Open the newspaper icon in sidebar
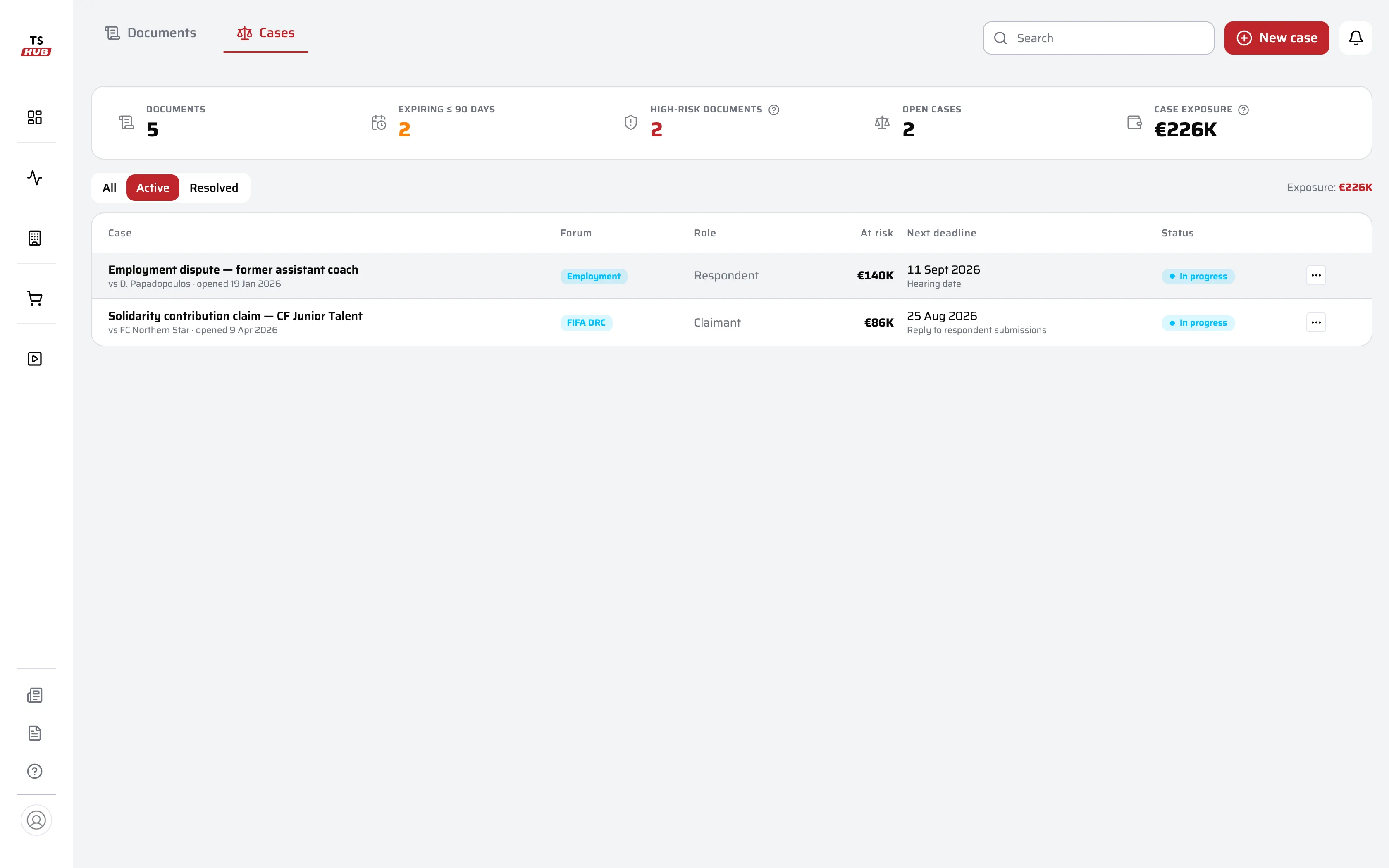The width and height of the screenshot is (1389, 868). [x=35, y=695]
